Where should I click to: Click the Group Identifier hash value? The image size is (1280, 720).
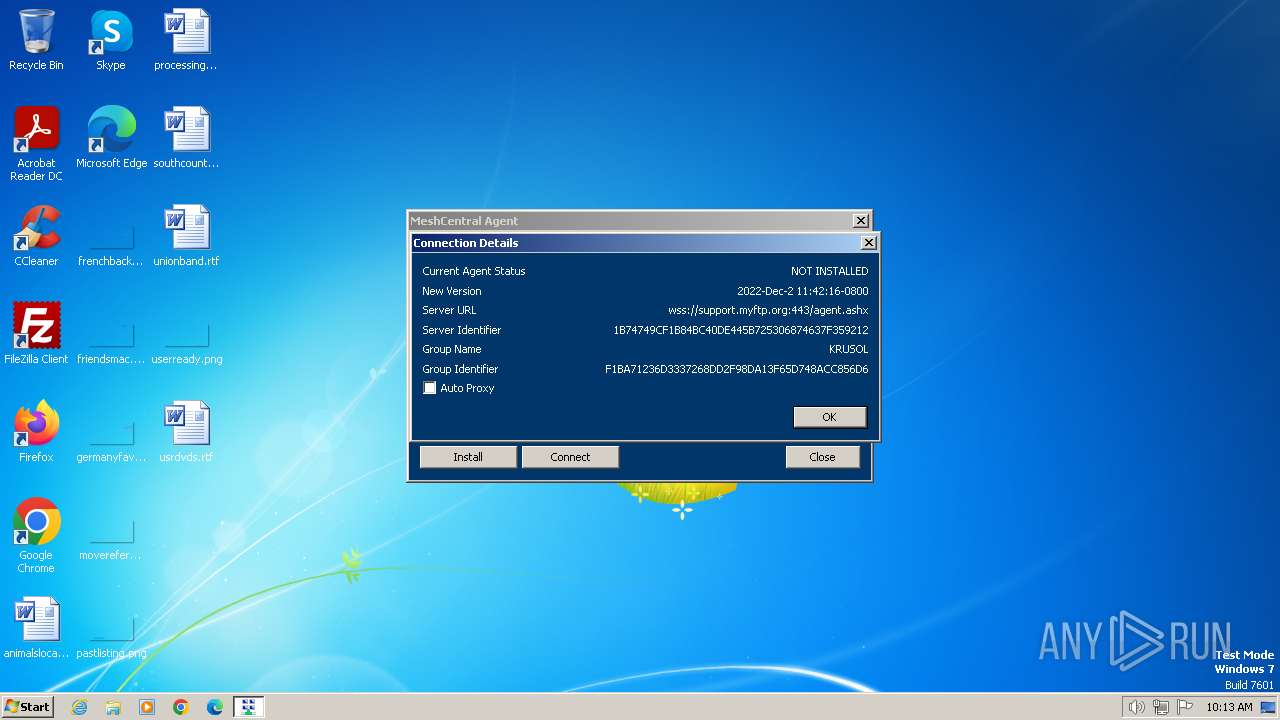tap(737, 369)
